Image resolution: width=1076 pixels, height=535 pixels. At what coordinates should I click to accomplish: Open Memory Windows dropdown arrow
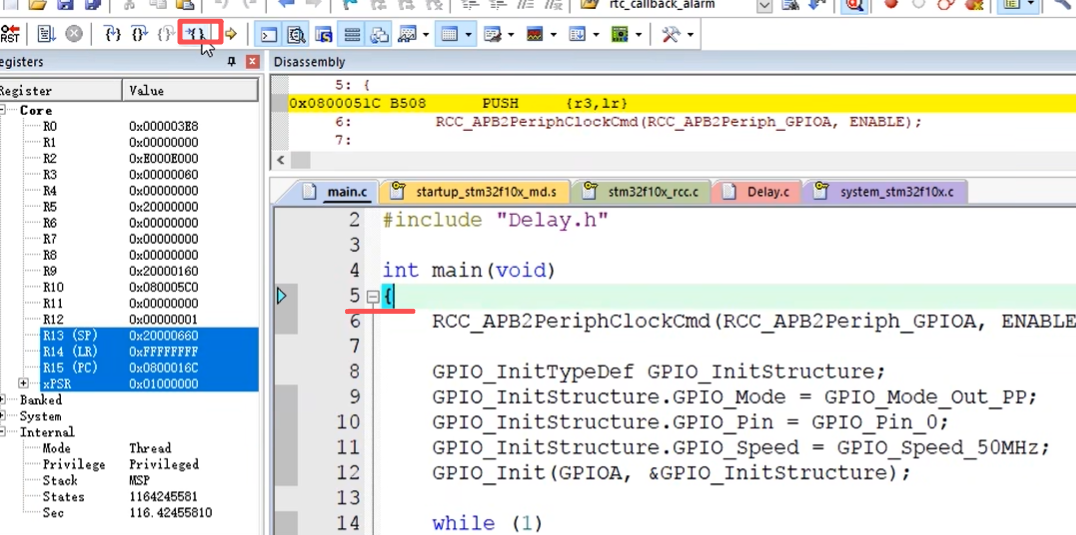click(x=468, y=34)
